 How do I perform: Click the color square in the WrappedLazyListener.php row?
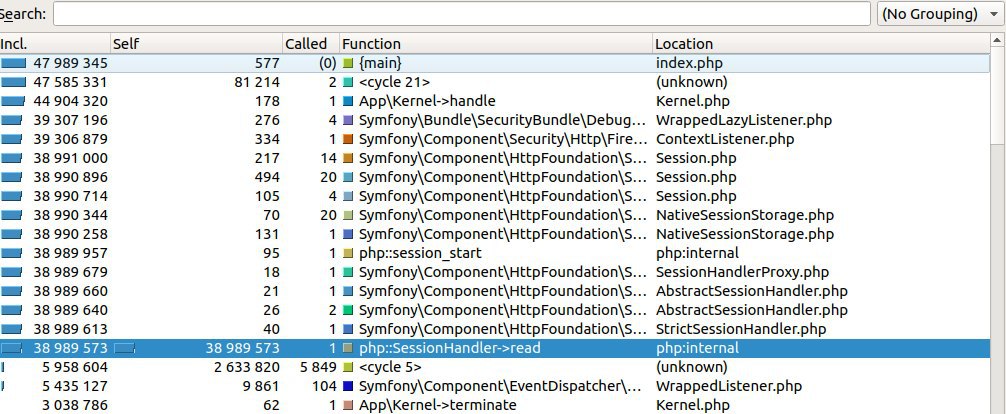tap(348, 120)
